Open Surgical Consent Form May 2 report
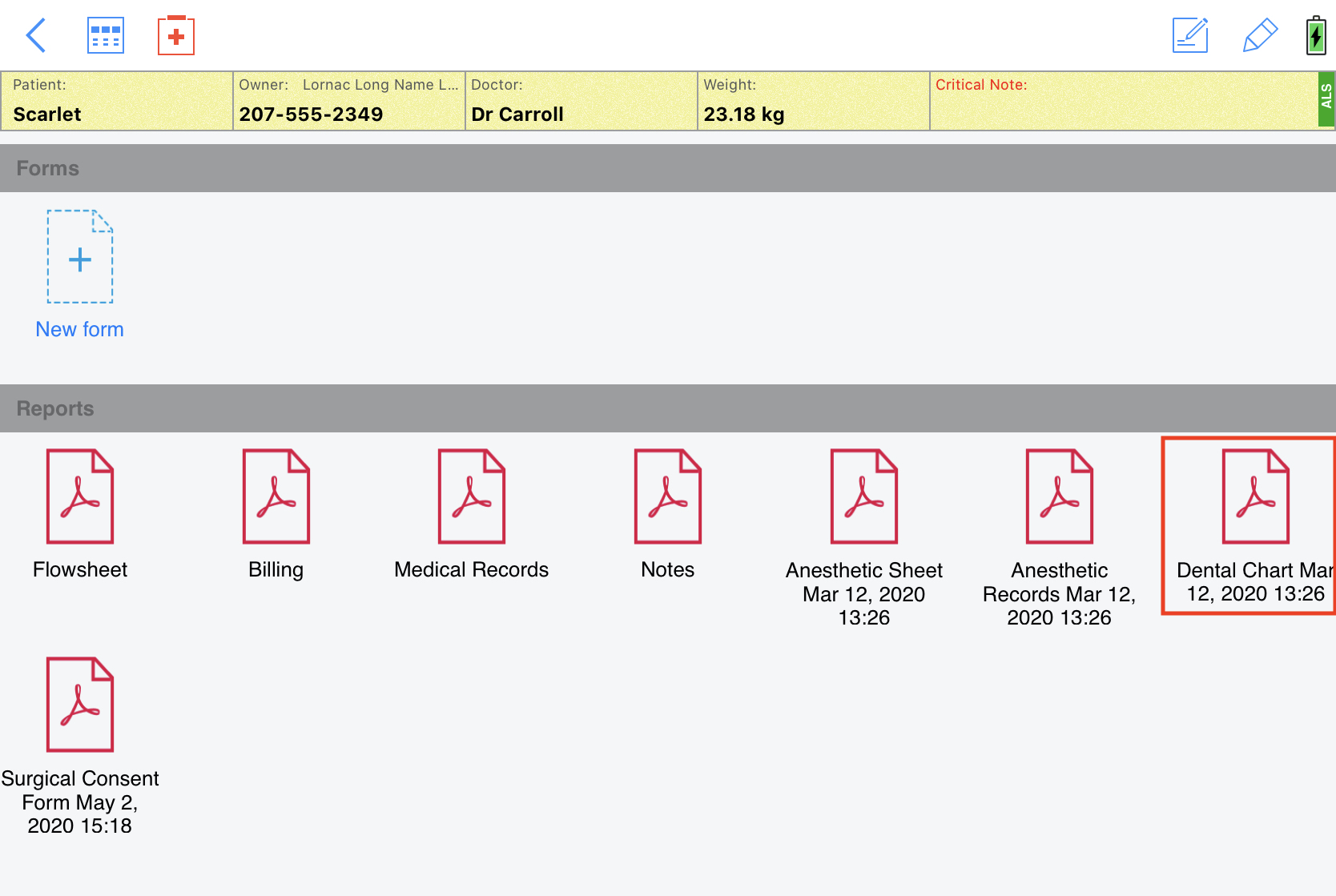 pos(80,705)
